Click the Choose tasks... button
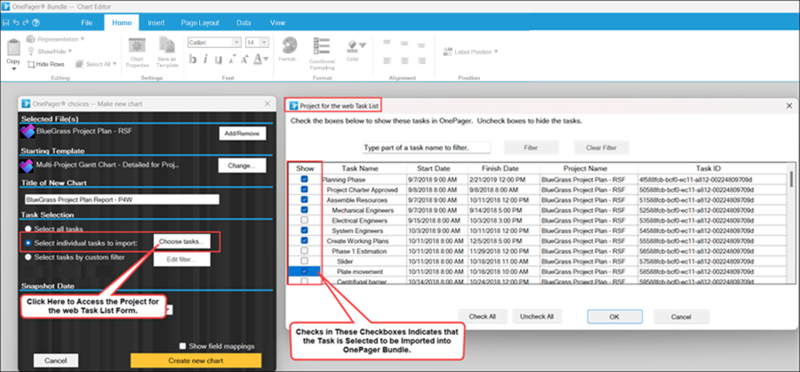 point(181,242)
